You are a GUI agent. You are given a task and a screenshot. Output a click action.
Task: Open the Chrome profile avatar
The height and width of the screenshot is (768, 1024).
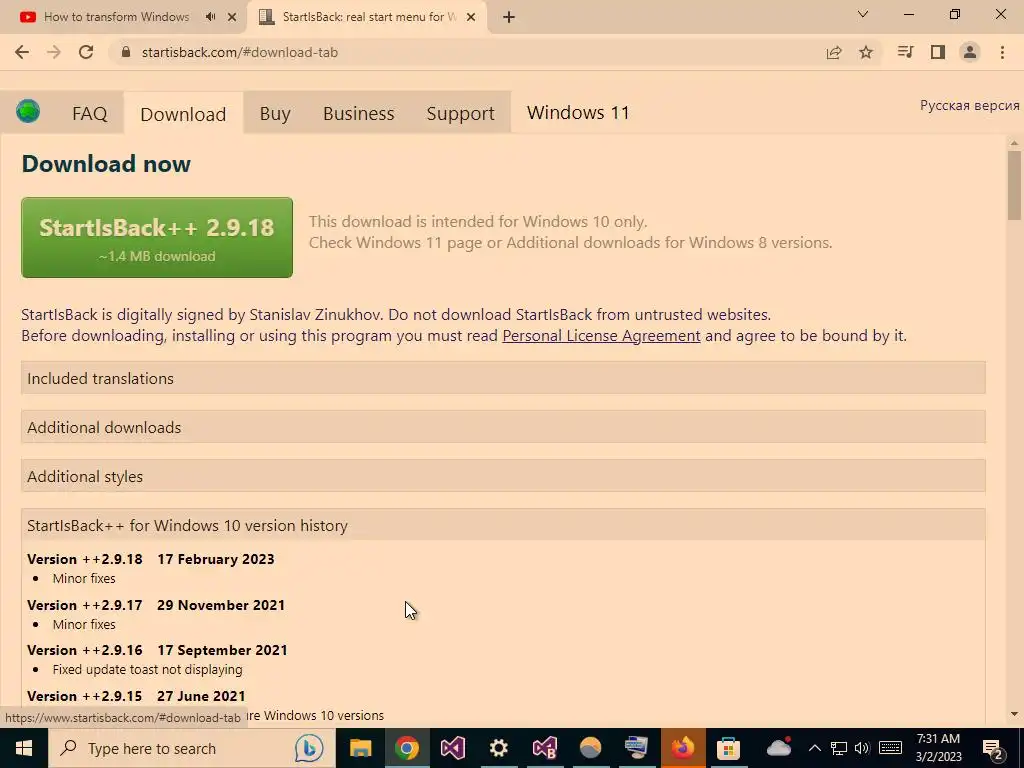970,52
